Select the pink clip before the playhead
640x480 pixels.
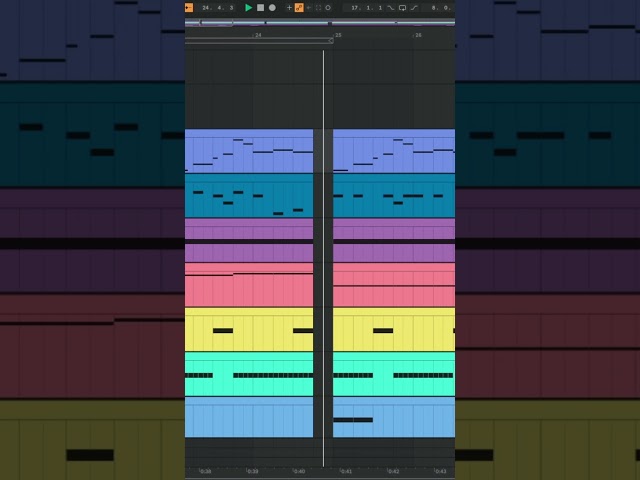click(x=249, y=285)
